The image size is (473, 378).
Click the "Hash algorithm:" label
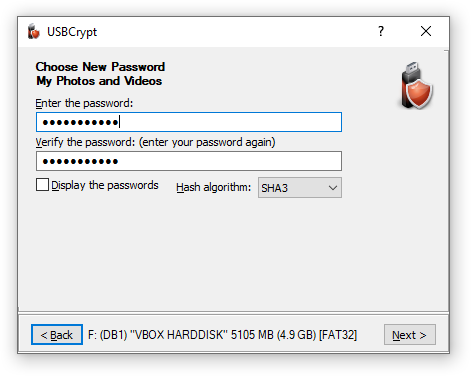pos(213,187)
